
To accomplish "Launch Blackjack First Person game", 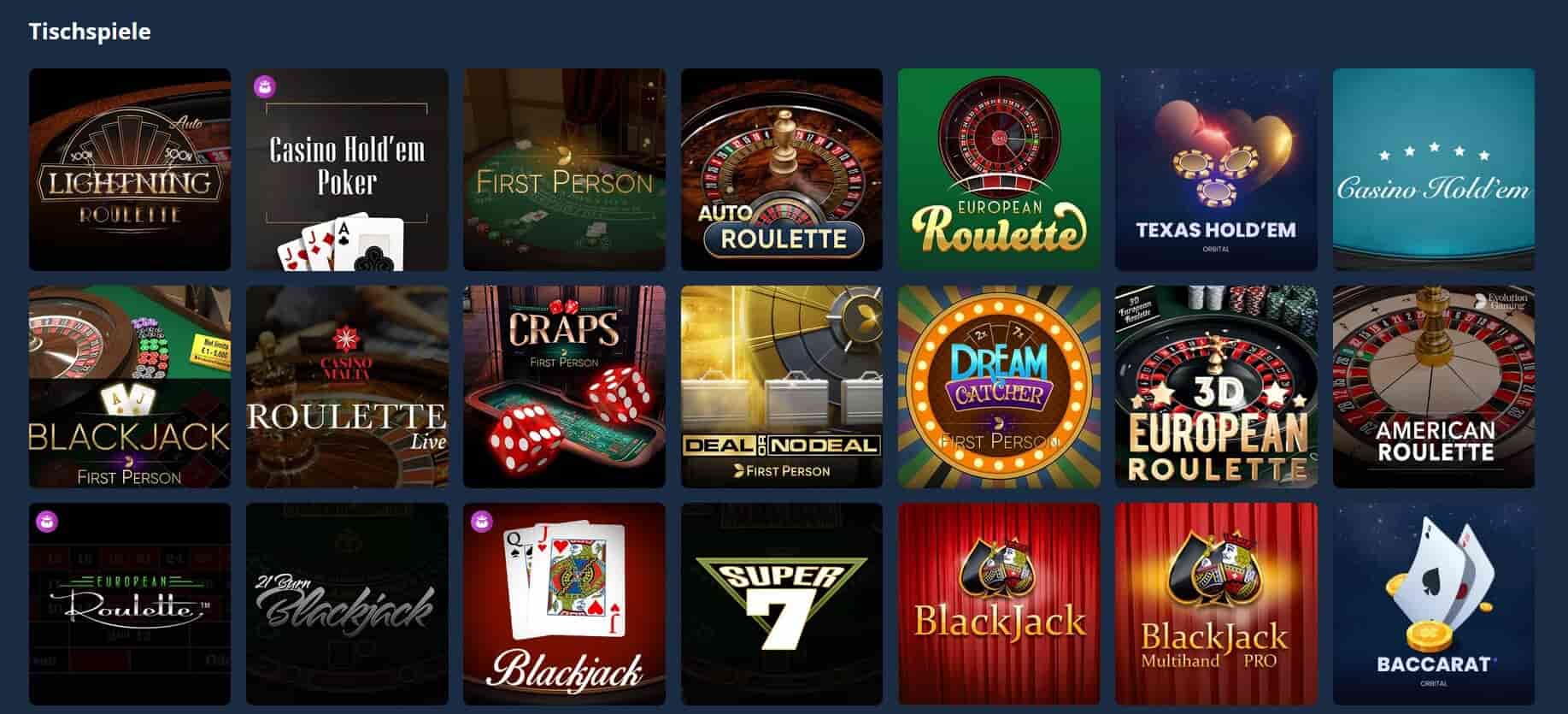I will (x=130, y=387).
